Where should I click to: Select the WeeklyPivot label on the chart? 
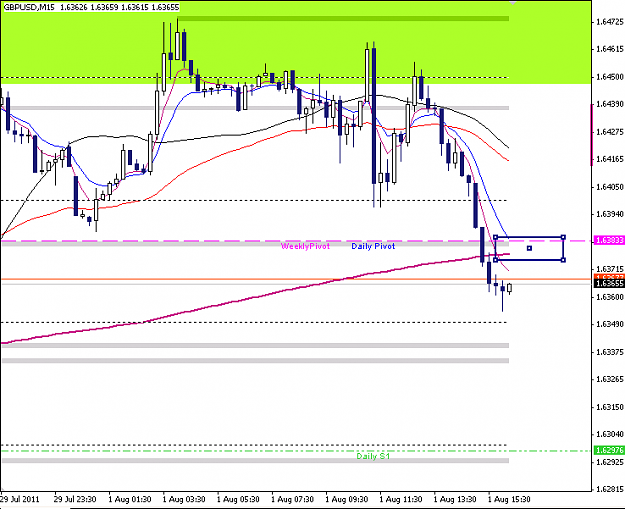pos(305,246)
